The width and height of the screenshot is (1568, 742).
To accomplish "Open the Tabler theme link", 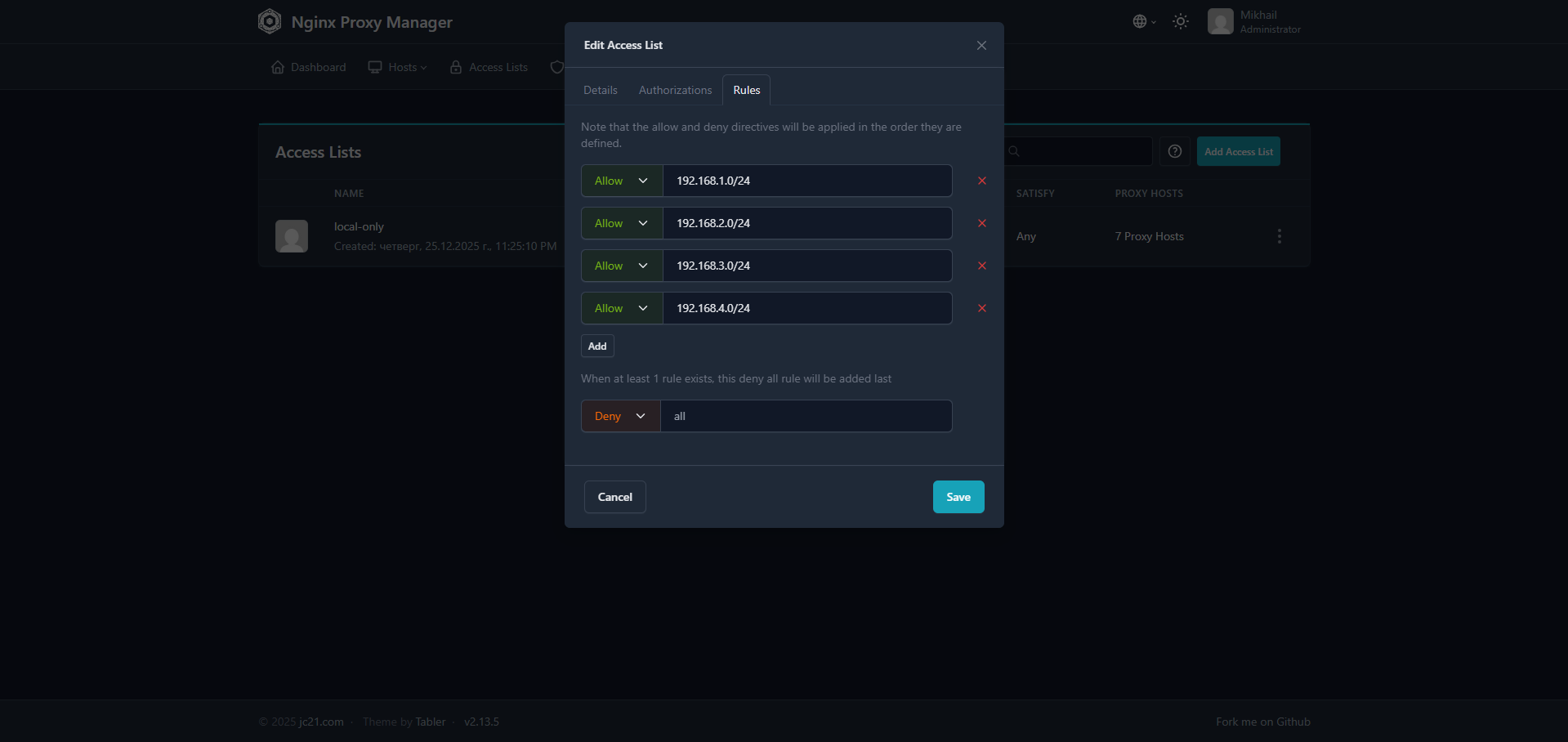I will [430, 722].
